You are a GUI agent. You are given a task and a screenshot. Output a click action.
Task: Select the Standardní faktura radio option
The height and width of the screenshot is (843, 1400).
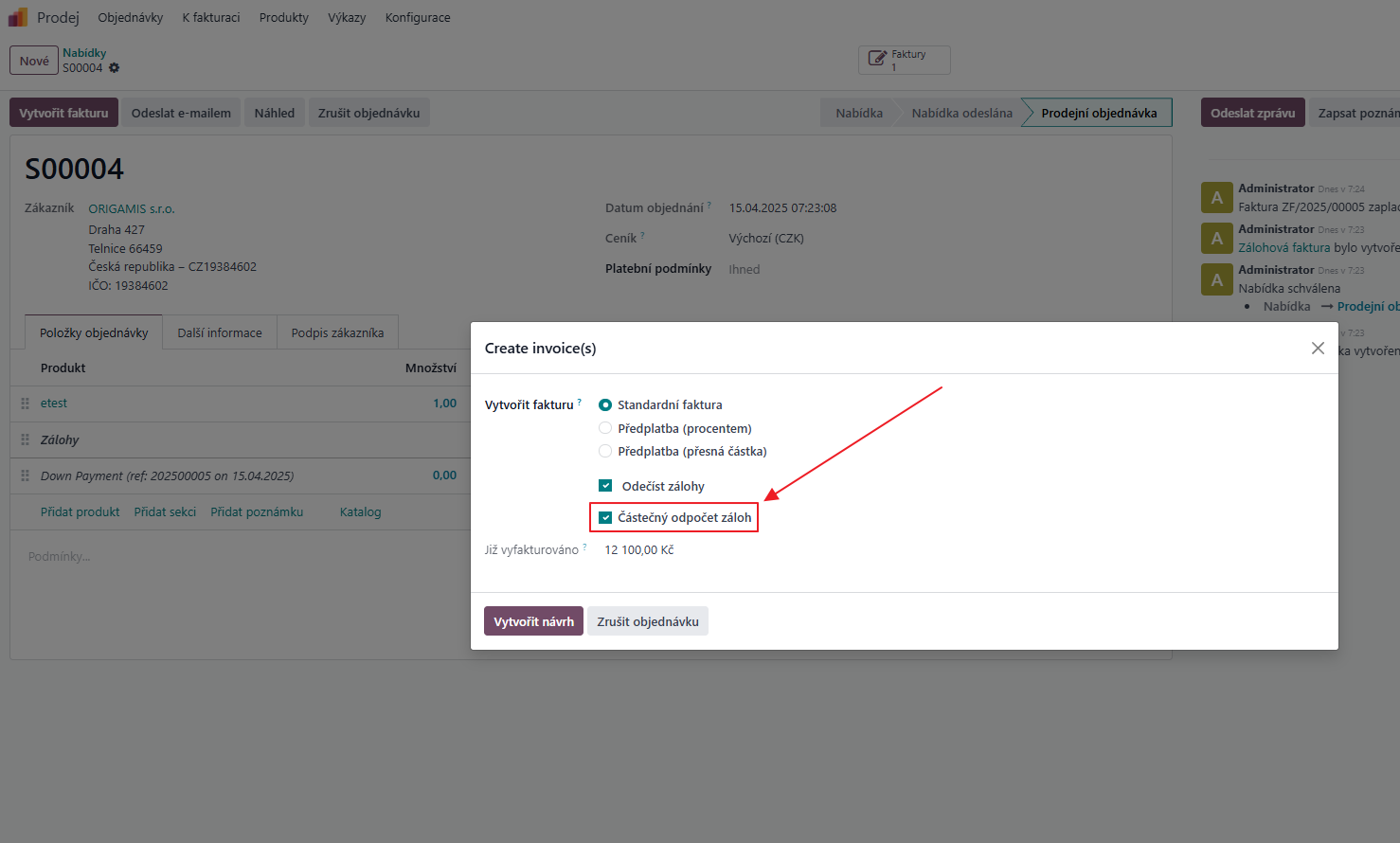[605, 405]
